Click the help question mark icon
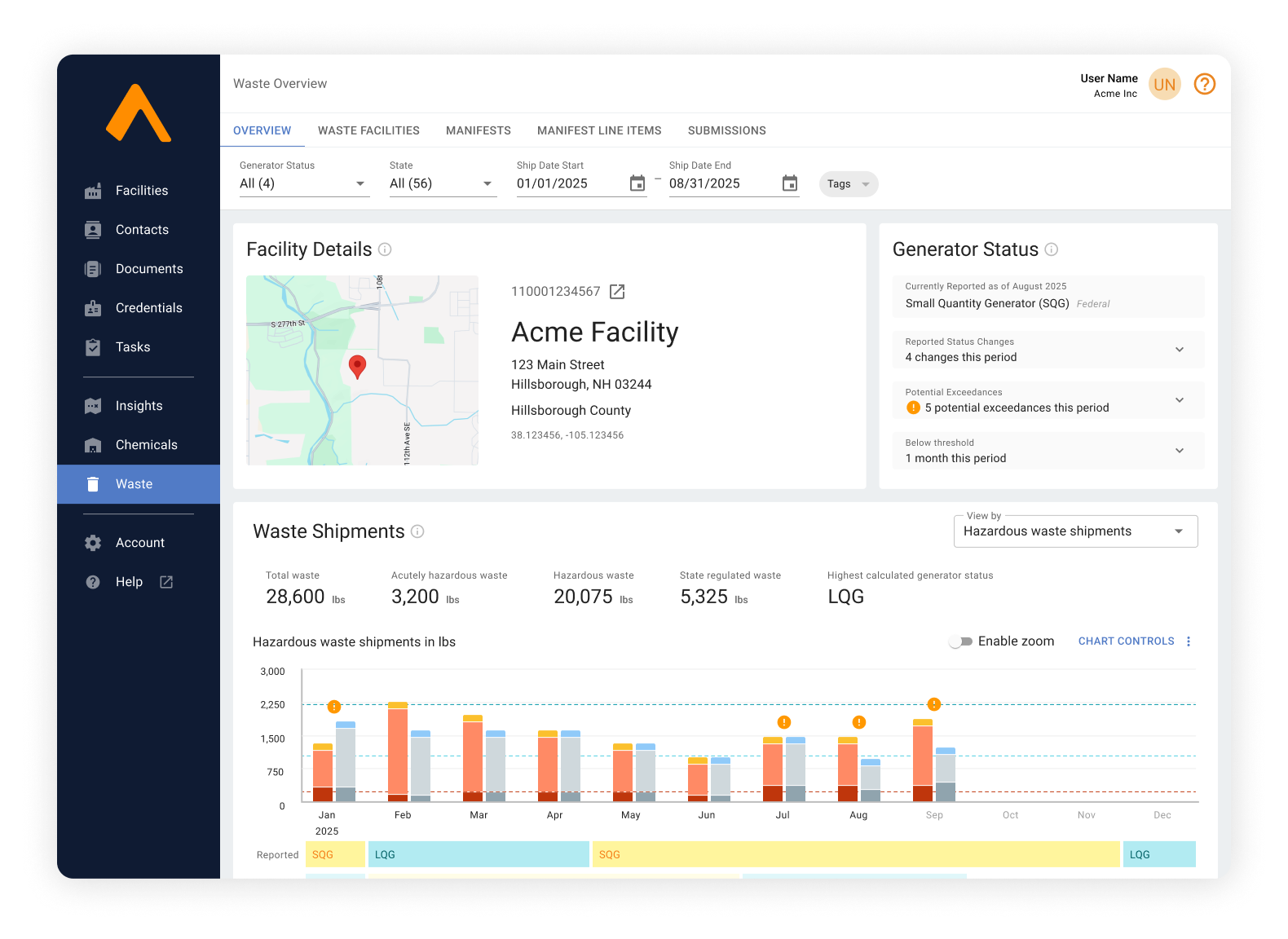 (x=1204, y=84)
